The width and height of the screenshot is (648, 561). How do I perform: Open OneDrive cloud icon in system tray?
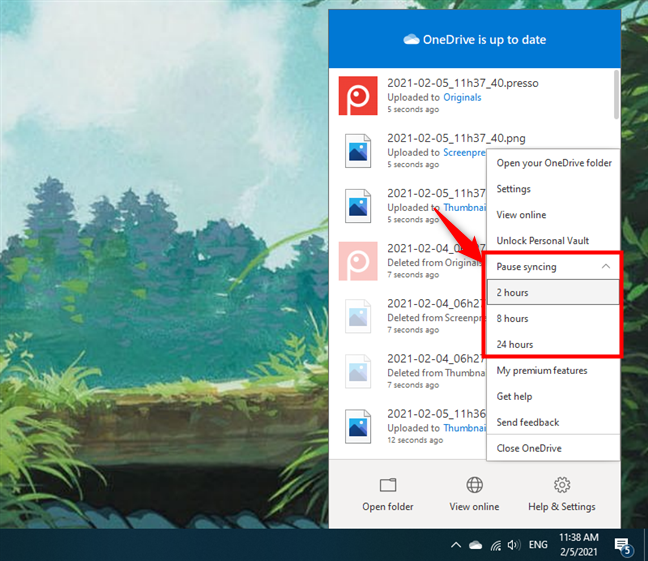tap(475, 545)
